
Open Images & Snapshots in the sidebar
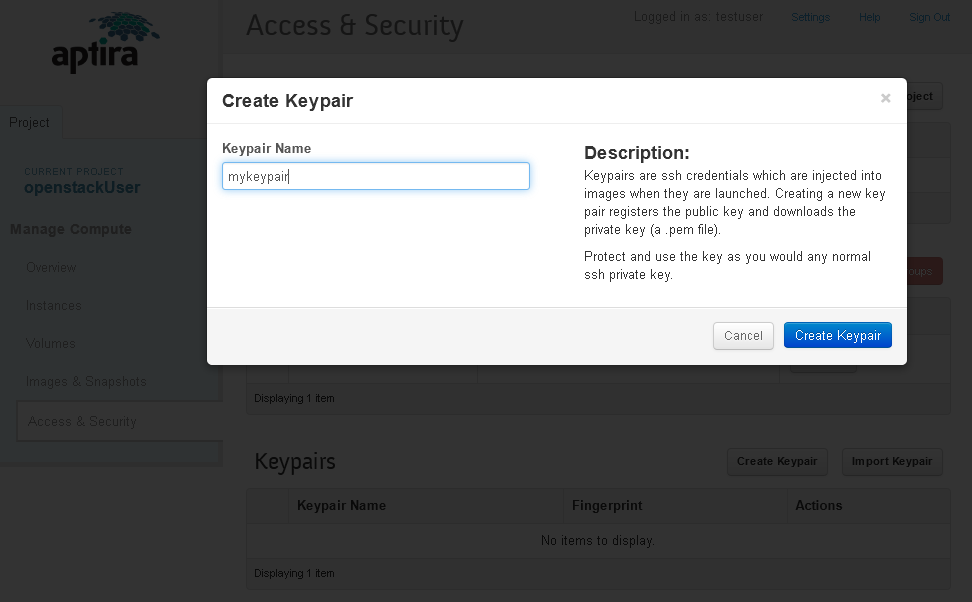pos(86,381)
